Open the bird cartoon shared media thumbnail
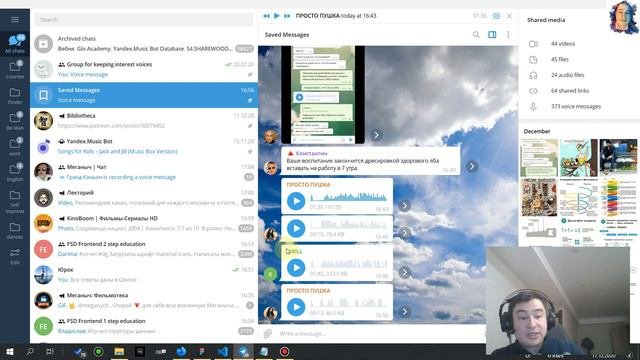This screenshot has height=360, width=640. pyautogui.click(x=578, y=158)
